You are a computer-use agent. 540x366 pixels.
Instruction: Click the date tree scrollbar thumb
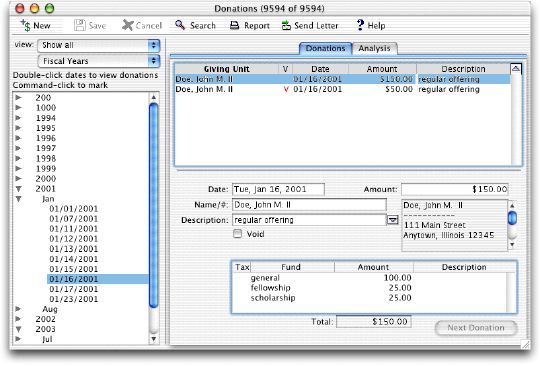click(x=154, y=206)
